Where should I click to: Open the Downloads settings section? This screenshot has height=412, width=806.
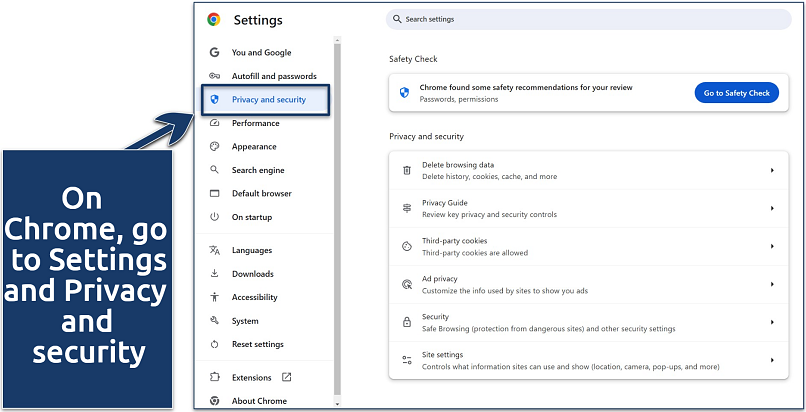coord(252,274)
